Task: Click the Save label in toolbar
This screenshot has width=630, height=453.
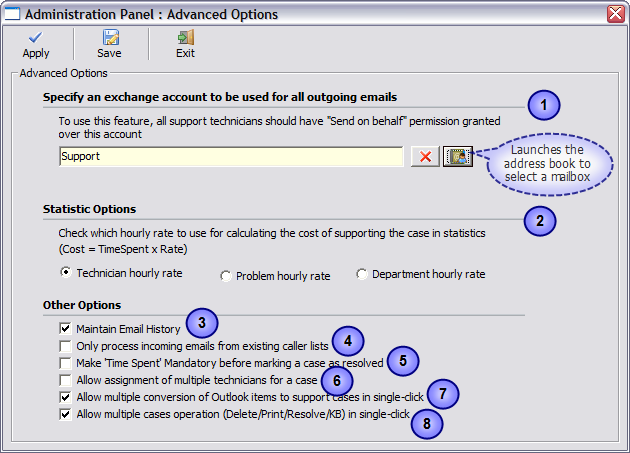Action: (109, 53)
